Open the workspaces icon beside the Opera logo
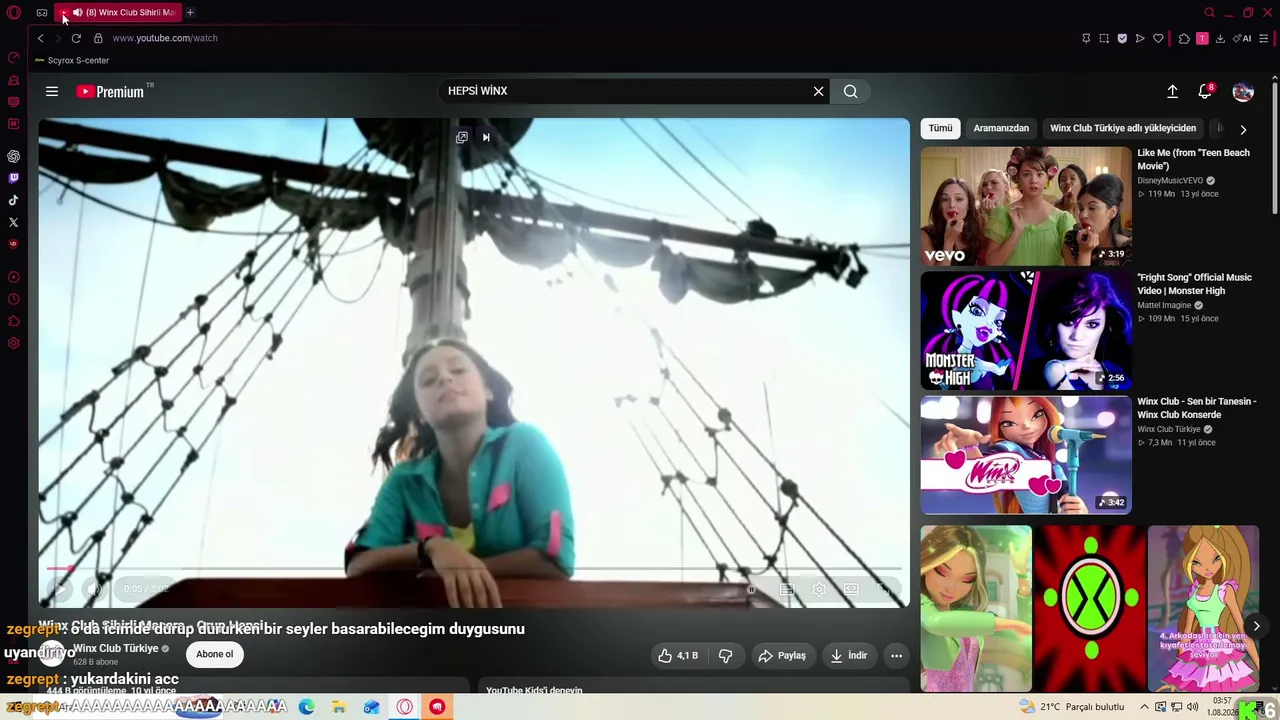 coord(42,13)
